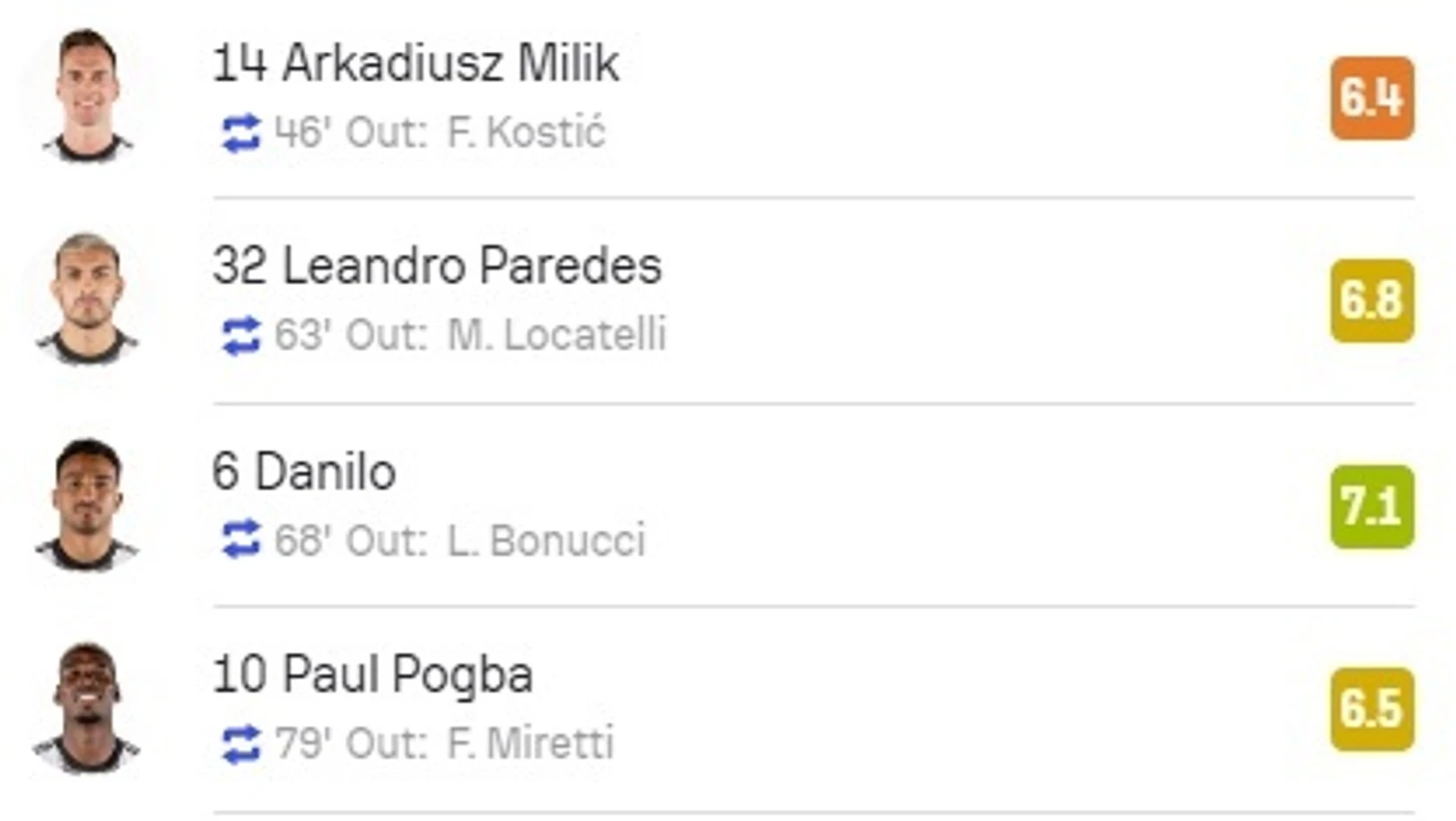Click the F. Kostić substituted-out text
The height and width of the screenshot is (821, 1456).
(526, 133)
